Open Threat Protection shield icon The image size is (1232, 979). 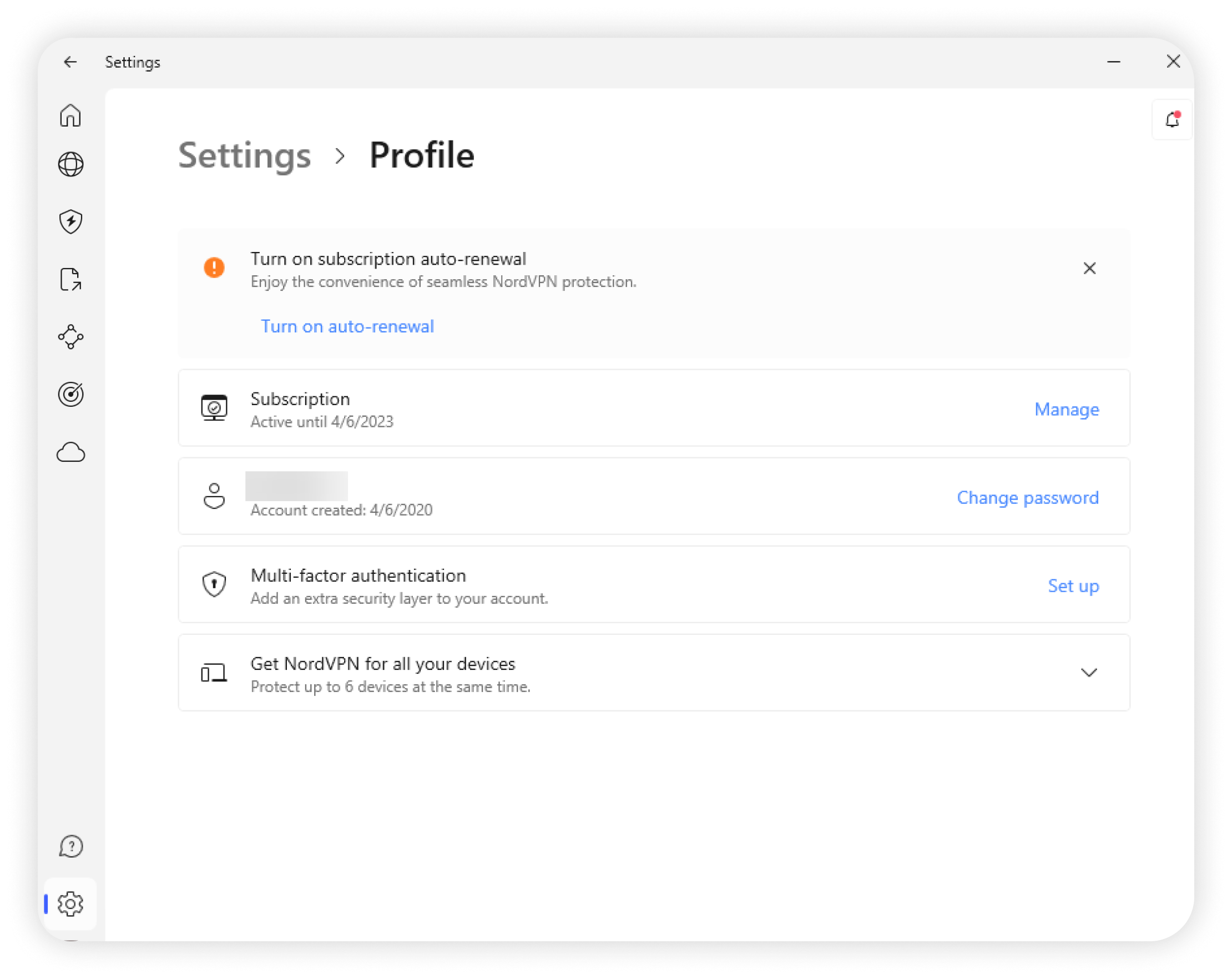point(70,222)
